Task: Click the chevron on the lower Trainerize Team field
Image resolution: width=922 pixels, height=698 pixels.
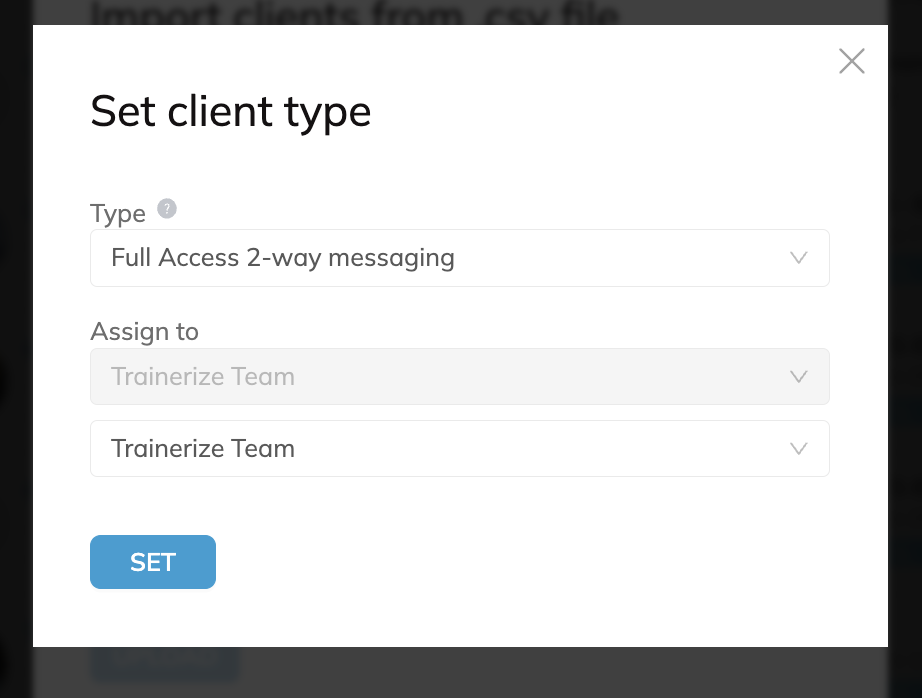Action: (798, 449)
